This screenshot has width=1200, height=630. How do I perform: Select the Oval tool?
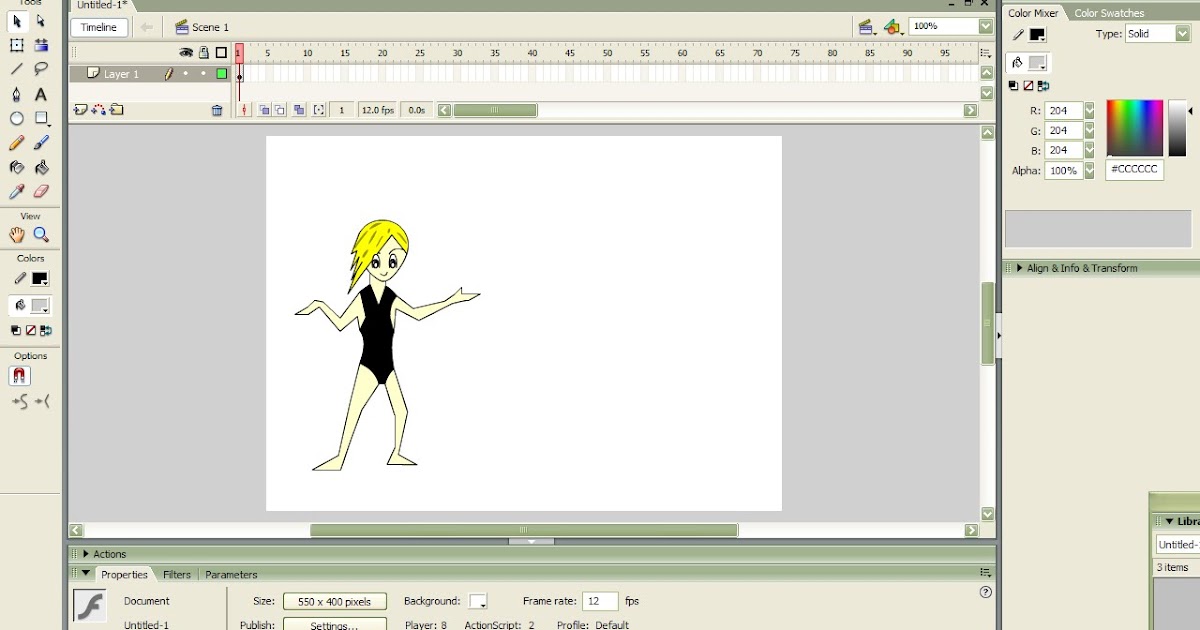click(17, 118)
